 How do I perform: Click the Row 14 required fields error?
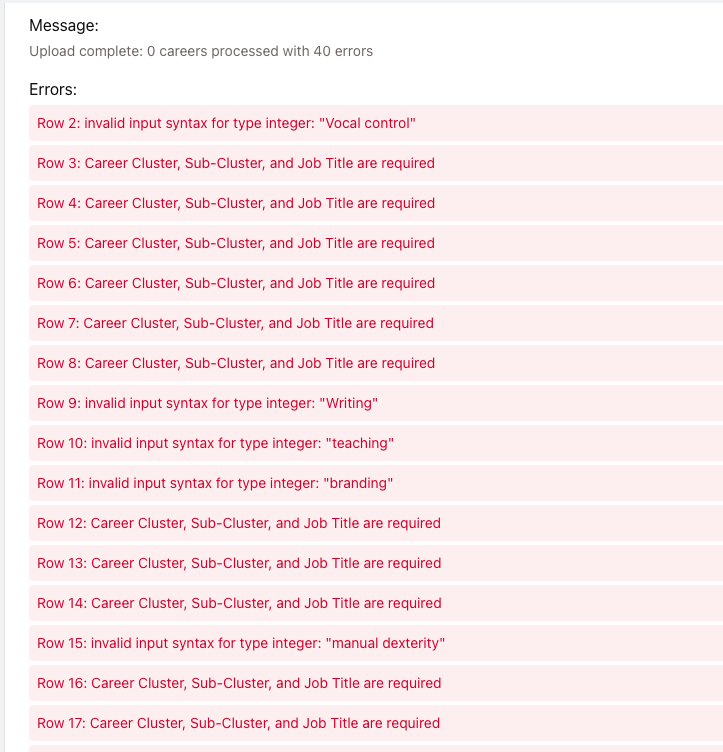click(239, 603)
